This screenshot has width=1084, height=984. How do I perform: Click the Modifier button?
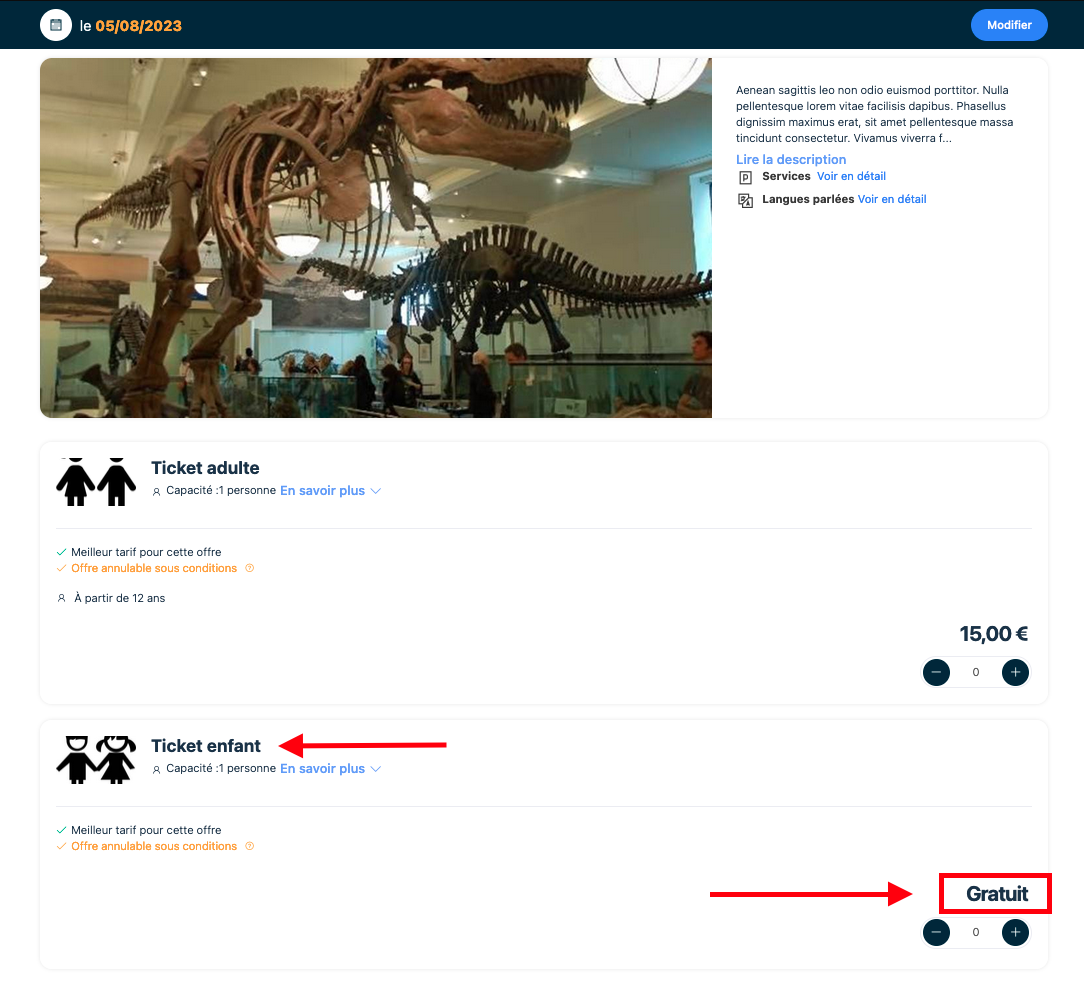click(1008, 25)
